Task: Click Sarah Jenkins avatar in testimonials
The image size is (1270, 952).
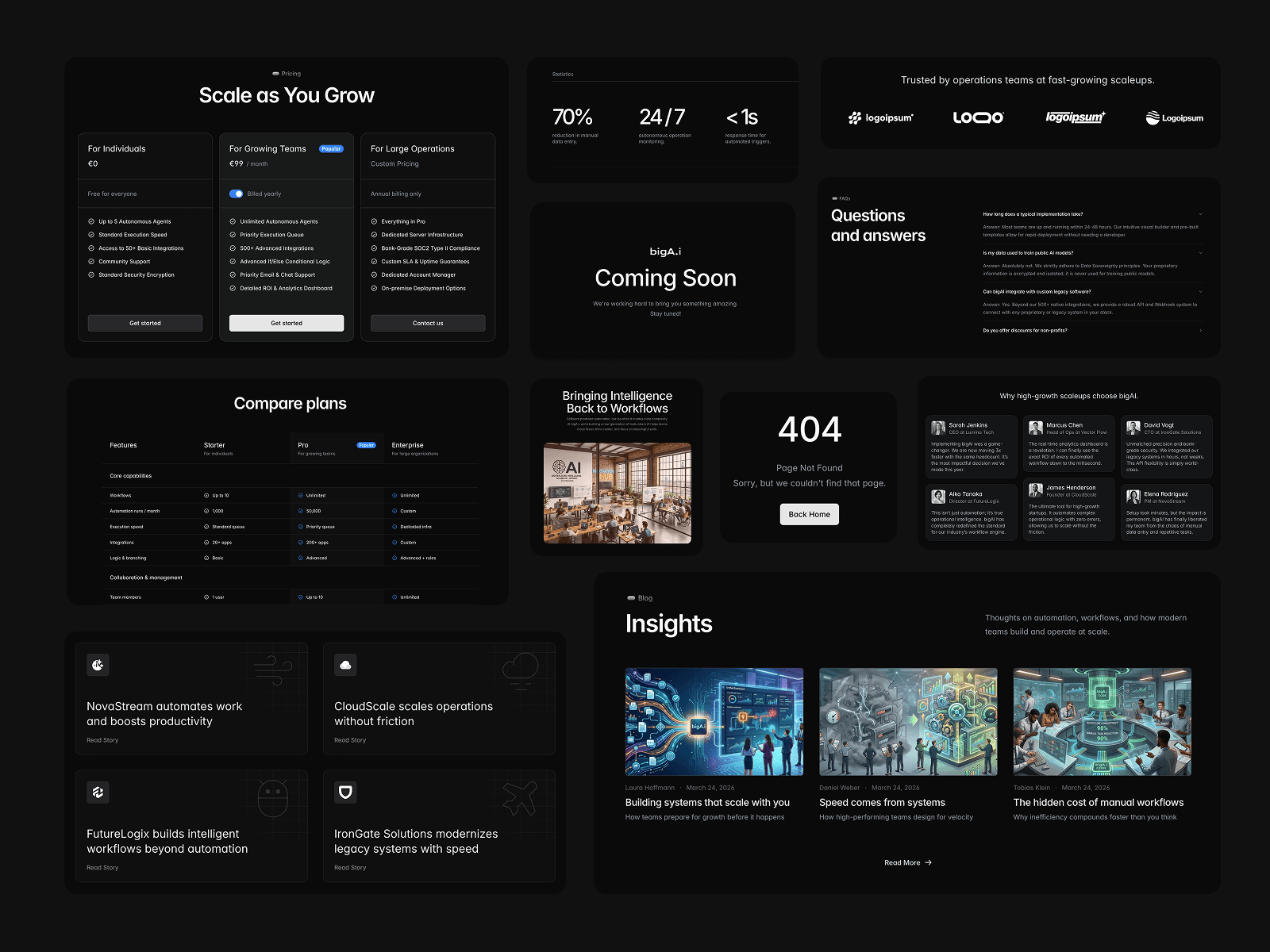Action: coord(938,428)
